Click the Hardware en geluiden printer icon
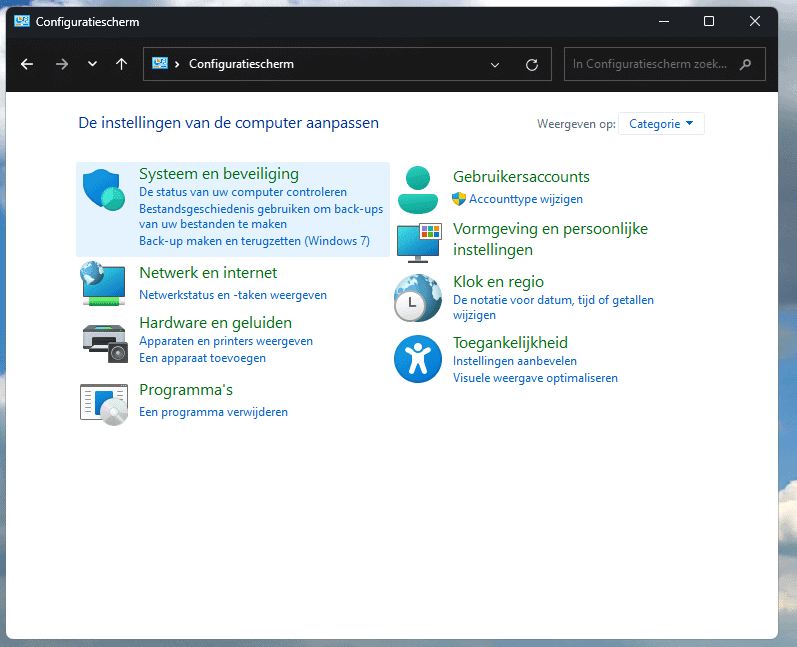Screen dimensions: 797x647 point(103,342)
